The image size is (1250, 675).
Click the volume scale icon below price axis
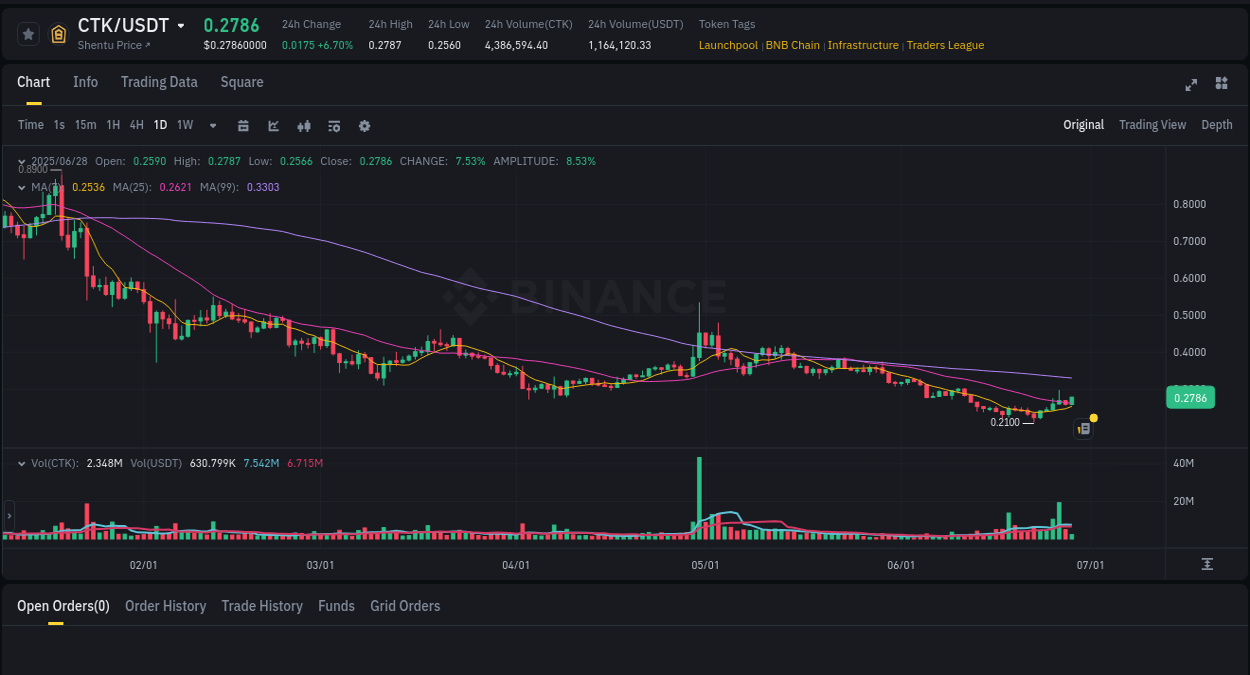pyautogui.click(x=1207, y=565)
